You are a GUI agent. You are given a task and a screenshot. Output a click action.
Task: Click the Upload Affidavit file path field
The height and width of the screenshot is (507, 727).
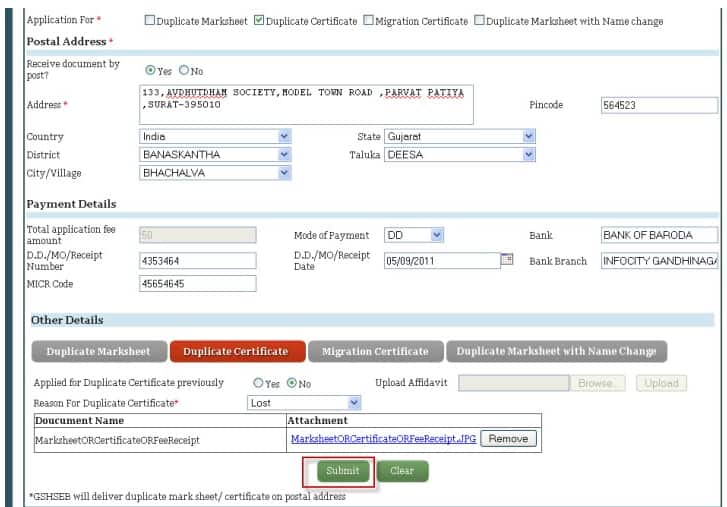(514, 383)
